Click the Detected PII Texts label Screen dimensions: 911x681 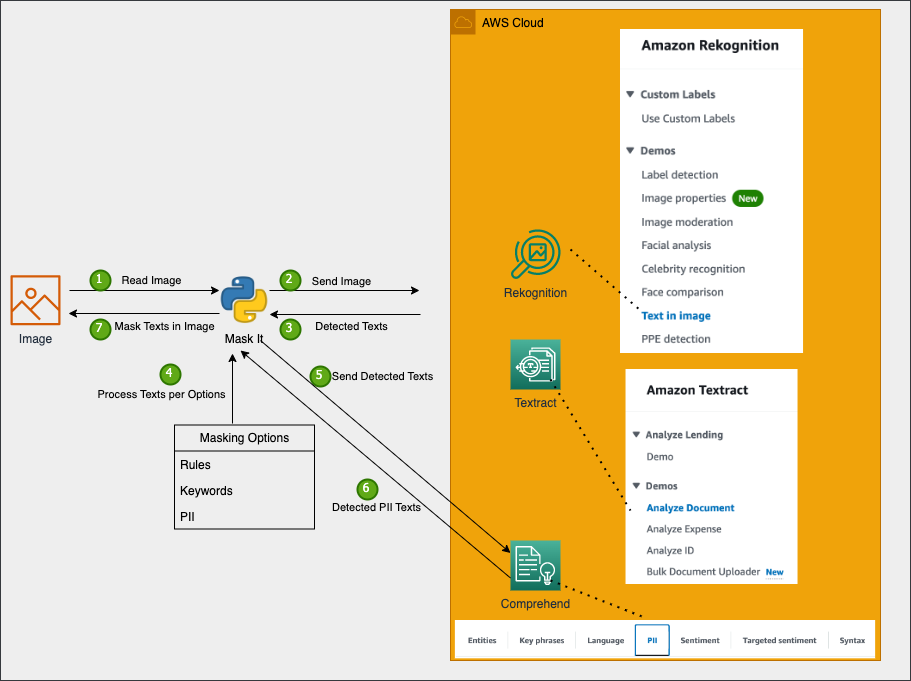click(x=376, y=507)
